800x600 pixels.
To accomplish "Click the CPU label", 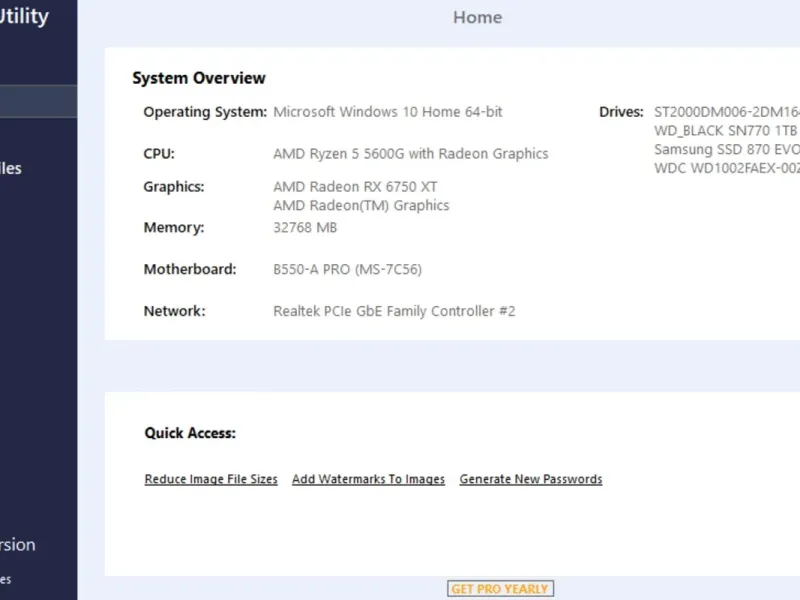I will [x=159, y=154].
